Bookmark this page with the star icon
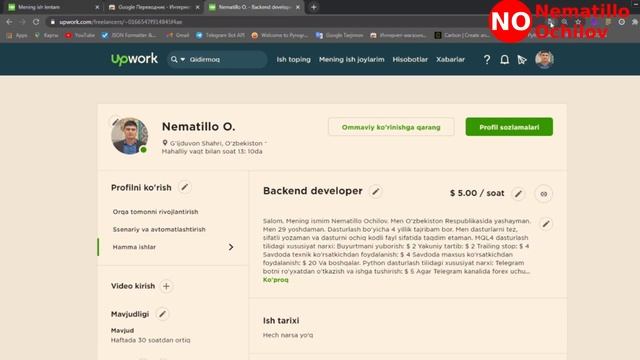 (x=578, y=22)
